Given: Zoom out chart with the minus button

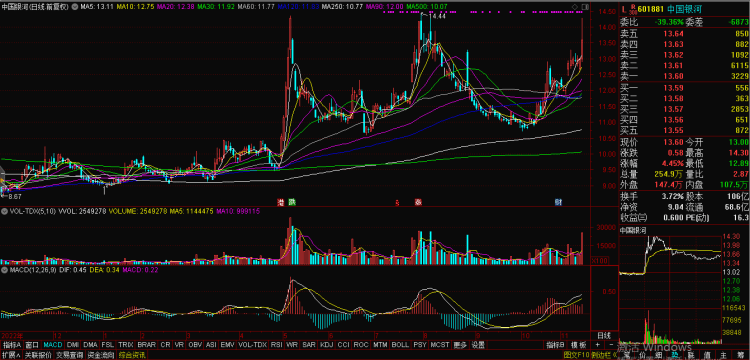Looking at the screenshot, I should pos(610,345).
